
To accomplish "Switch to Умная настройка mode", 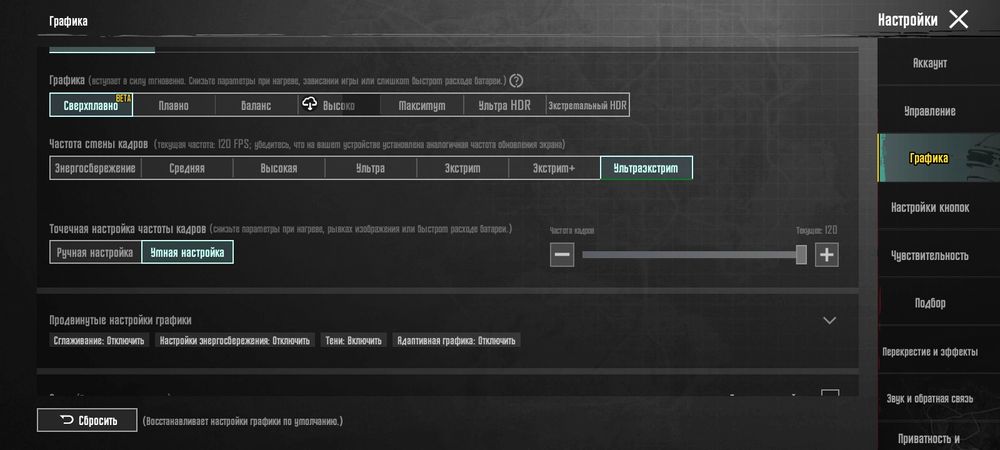I will pos(187,252).
